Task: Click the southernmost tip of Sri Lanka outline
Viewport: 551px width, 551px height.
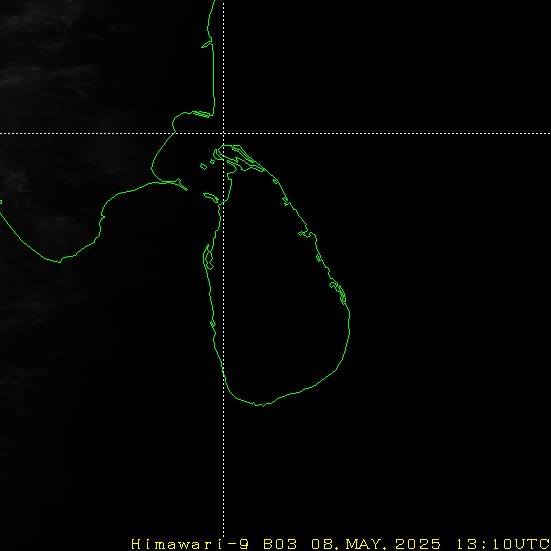Action: coord(262,405)
